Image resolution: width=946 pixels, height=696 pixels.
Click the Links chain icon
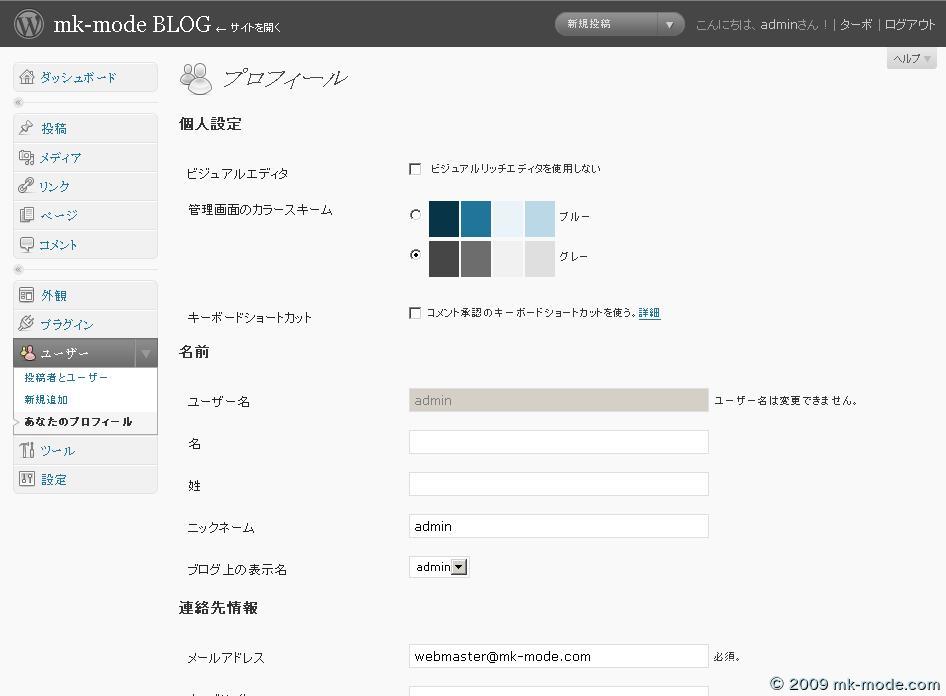pos(27,186)
